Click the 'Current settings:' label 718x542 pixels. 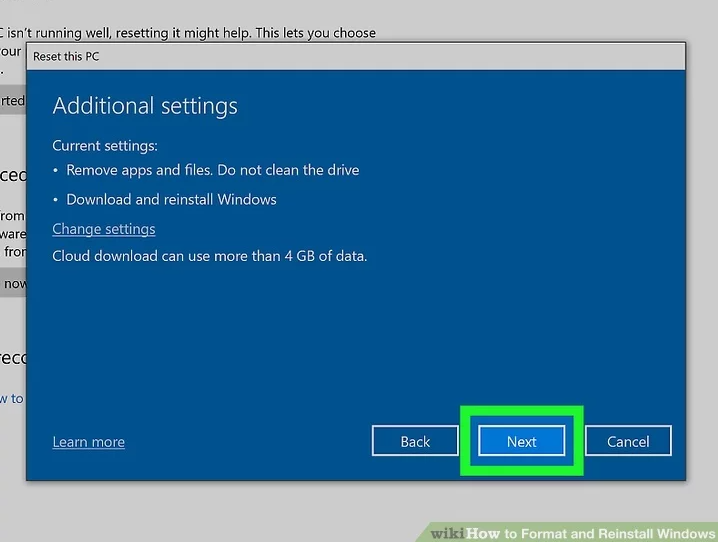105,146
